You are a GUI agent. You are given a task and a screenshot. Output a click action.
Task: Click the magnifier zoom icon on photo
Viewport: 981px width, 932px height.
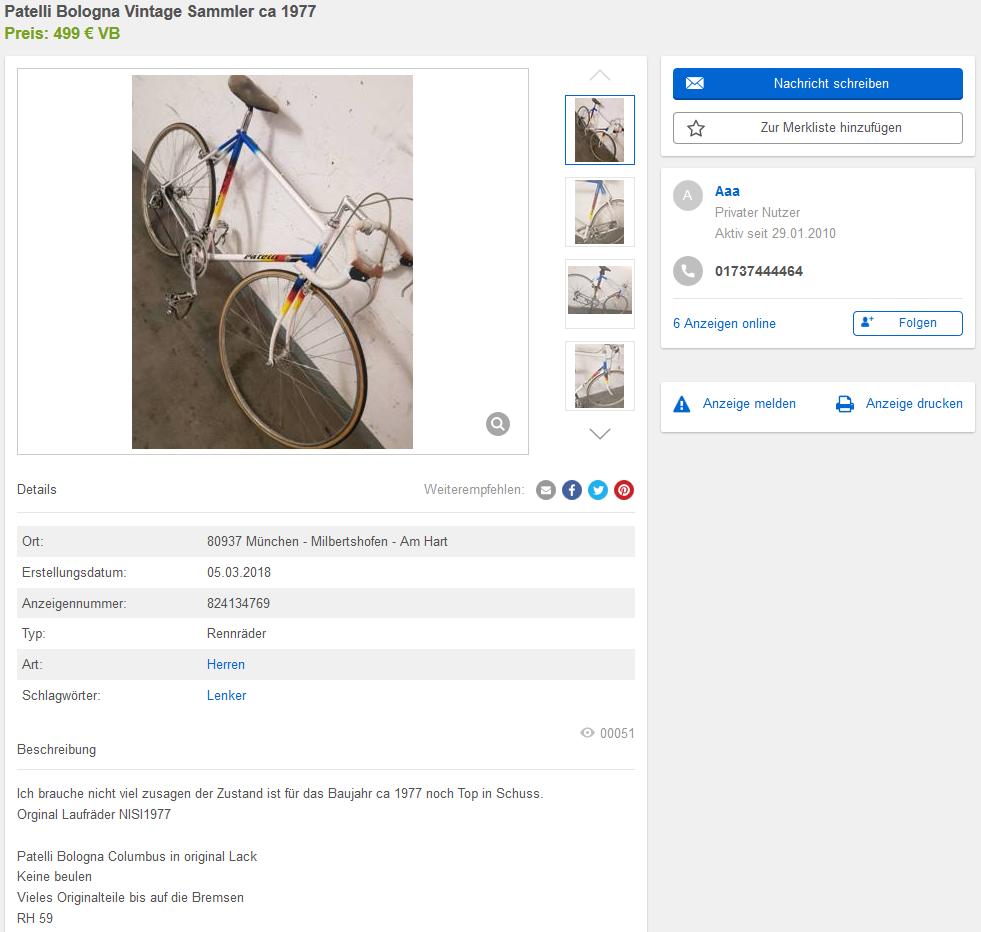[498, 424]
